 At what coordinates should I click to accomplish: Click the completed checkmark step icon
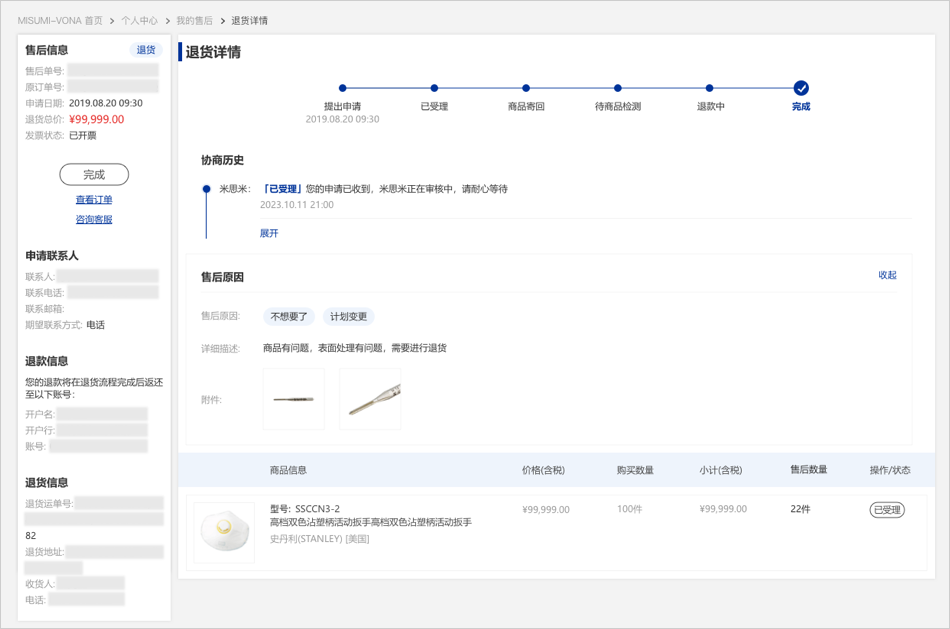801,88
